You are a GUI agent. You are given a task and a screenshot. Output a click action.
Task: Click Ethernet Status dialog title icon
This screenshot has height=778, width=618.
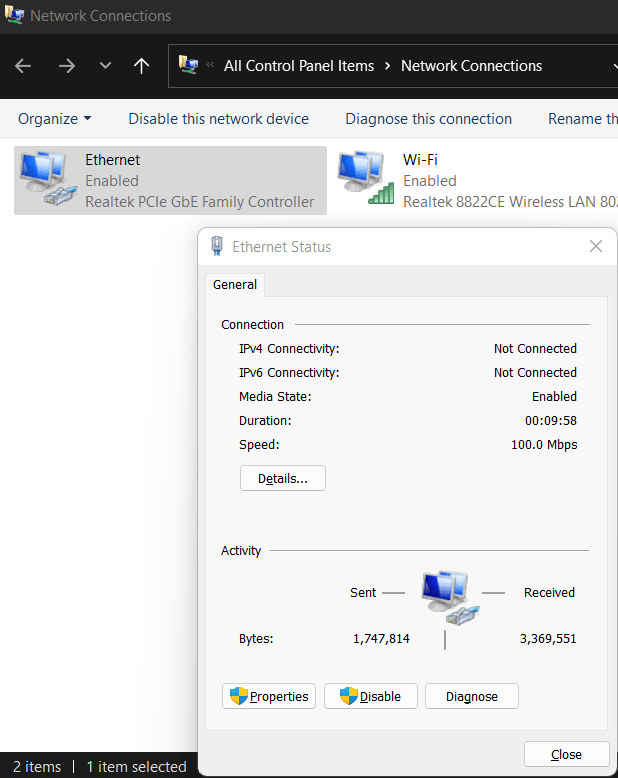pyautogui.click(x=217, y=246)
